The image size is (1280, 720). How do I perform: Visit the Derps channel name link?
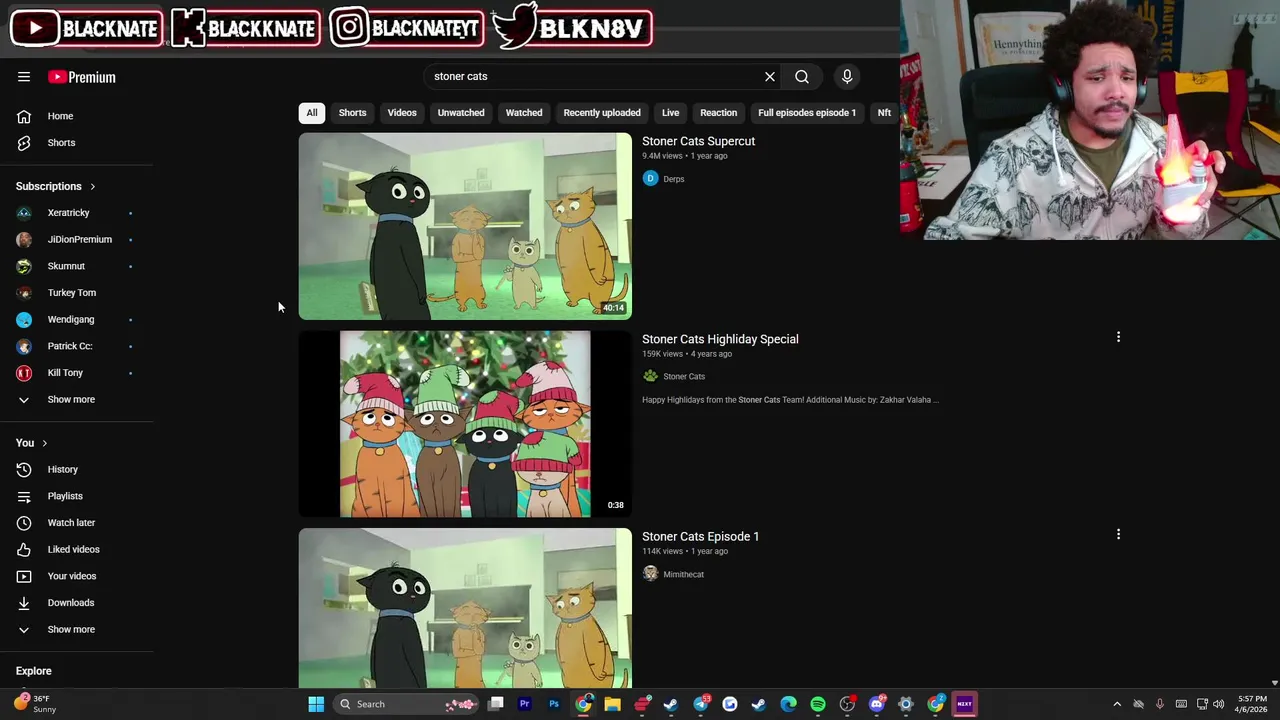coord(674,179)
